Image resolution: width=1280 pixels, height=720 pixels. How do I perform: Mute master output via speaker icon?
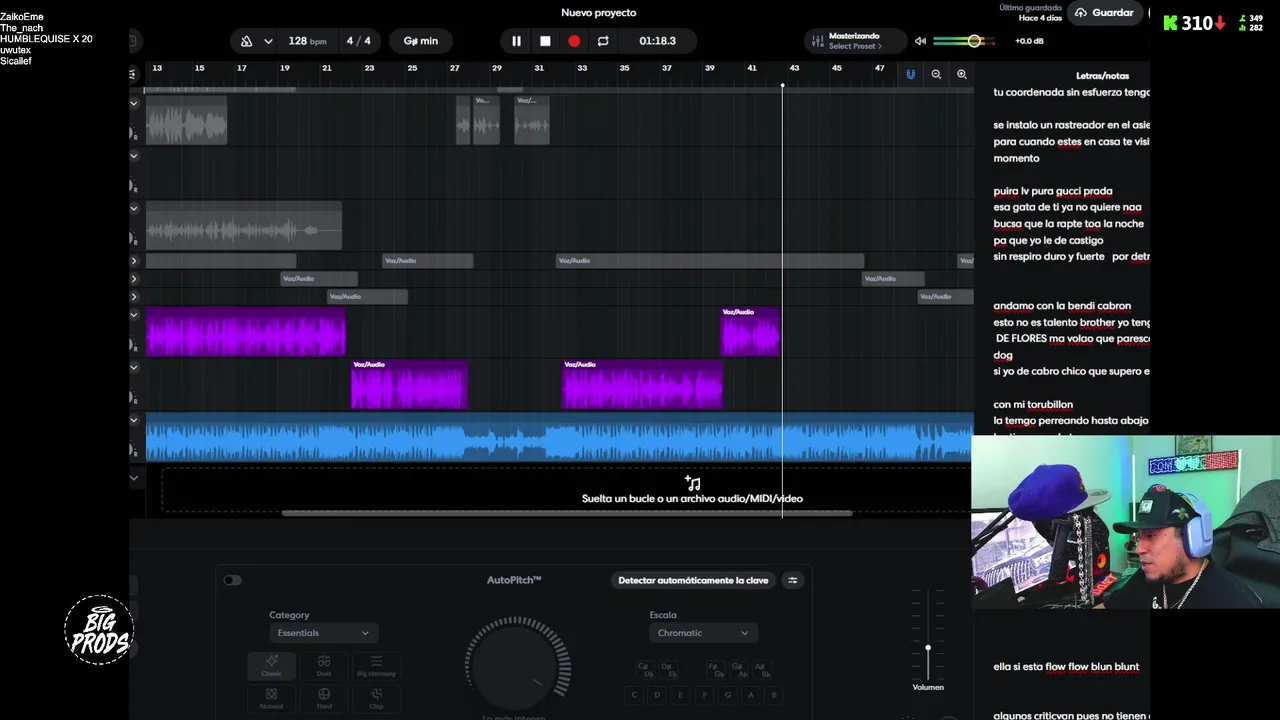pyautogui.click(x=920, y=41)
